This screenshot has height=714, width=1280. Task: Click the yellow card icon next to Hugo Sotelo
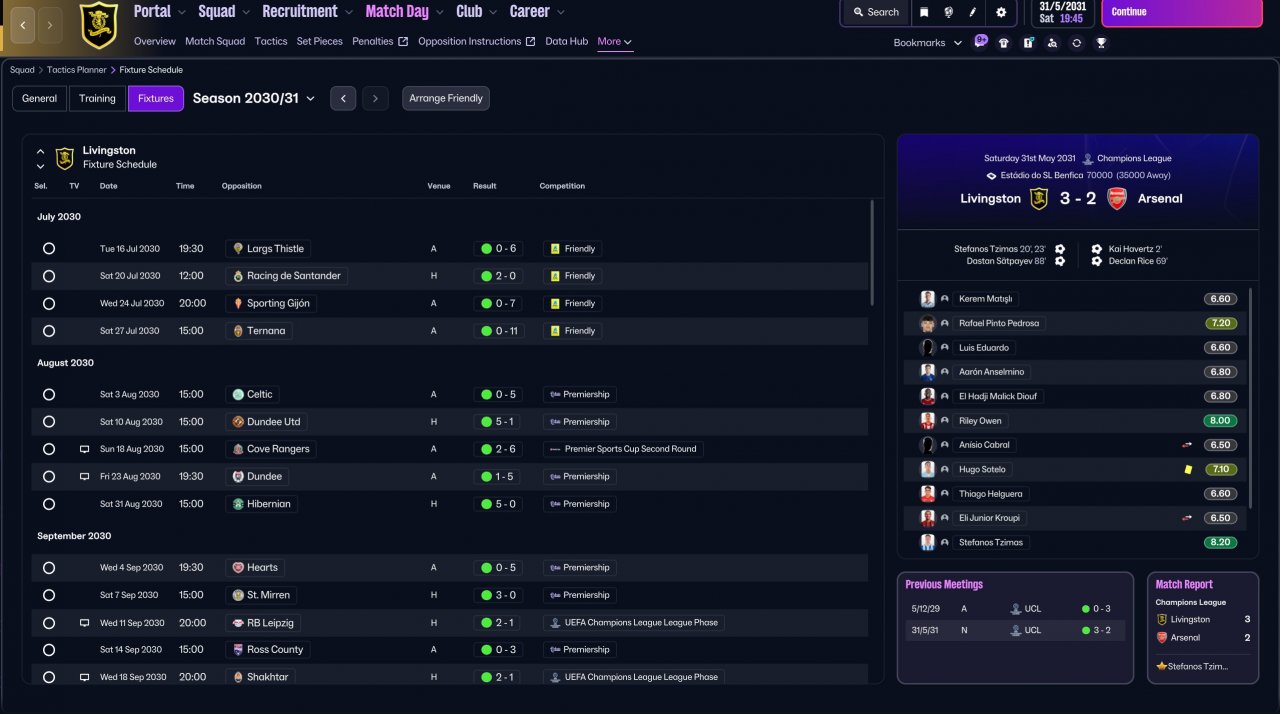1188,469
